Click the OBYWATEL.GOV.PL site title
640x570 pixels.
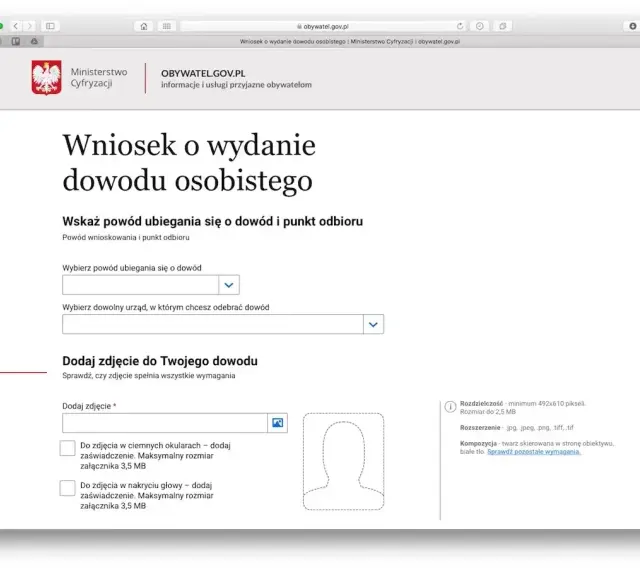203,73
